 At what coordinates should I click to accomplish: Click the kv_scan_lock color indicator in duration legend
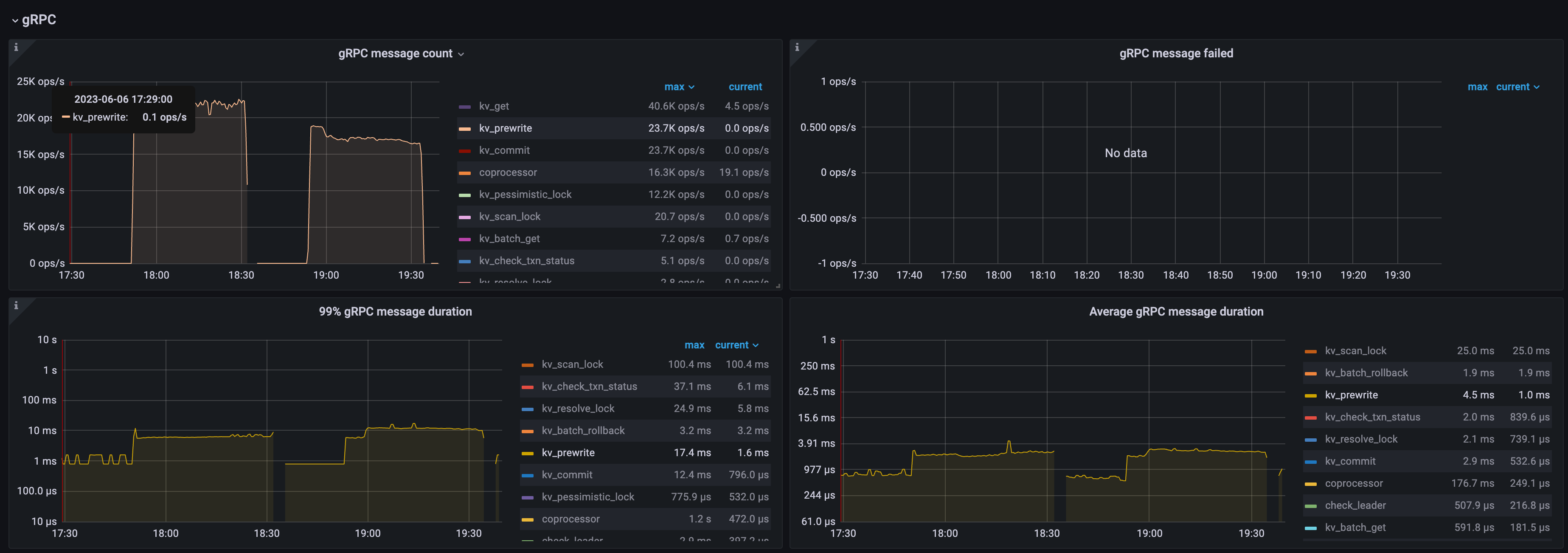[x=527, y=364]
